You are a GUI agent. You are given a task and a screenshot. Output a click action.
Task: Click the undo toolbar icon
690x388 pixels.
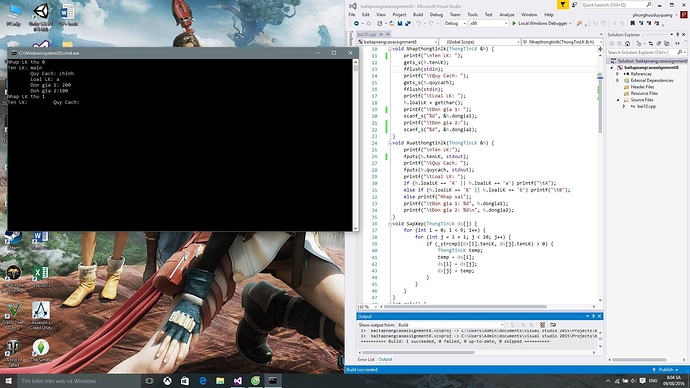click(419, 23)
